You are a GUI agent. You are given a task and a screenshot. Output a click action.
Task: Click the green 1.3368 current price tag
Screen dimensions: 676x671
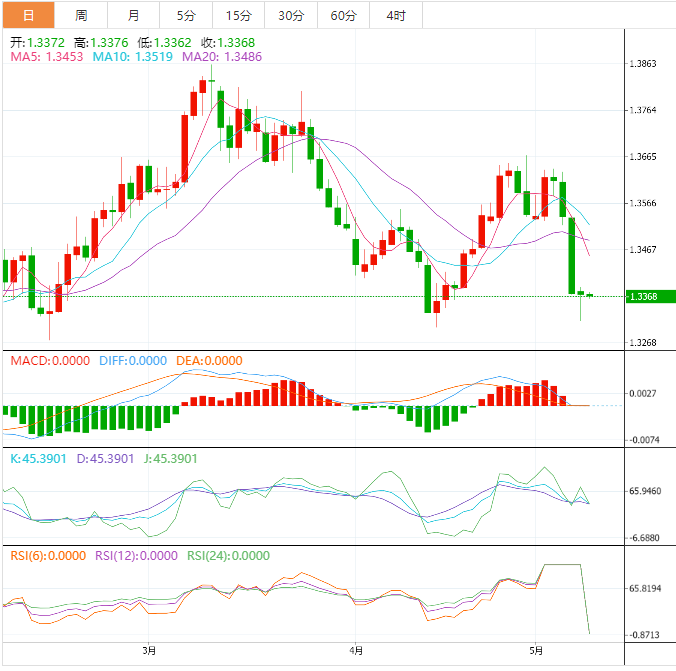pos(643,297)
